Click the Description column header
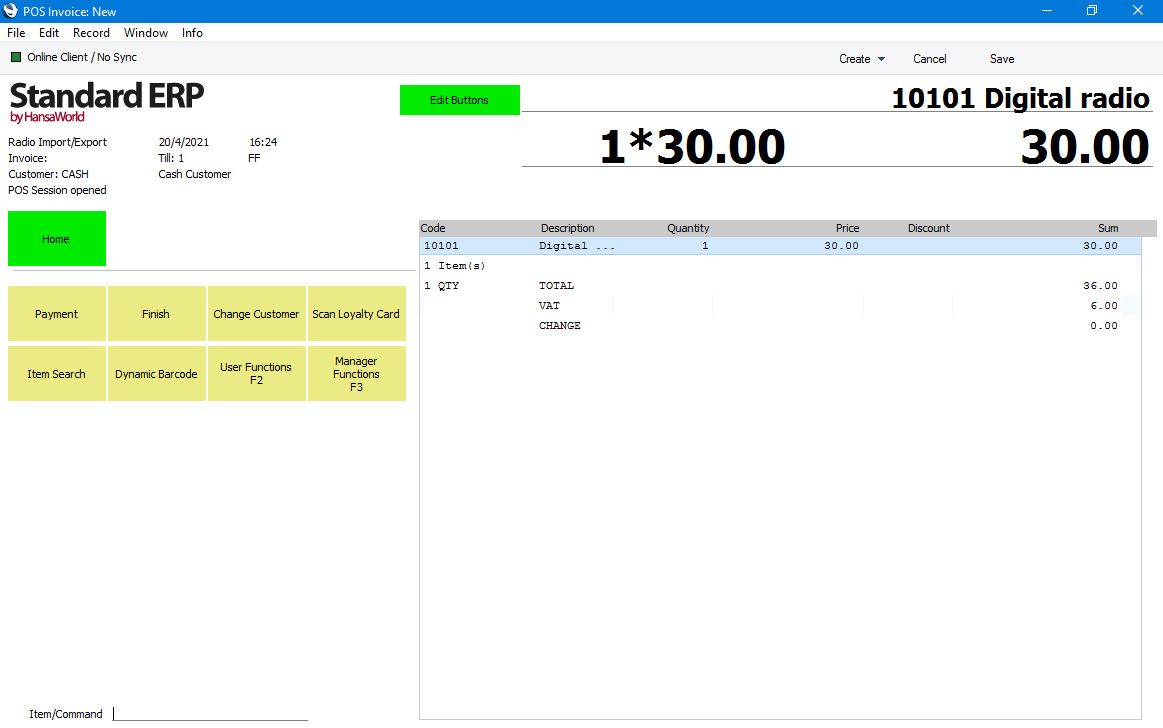 pyautogui.click(x=567, y=228)
